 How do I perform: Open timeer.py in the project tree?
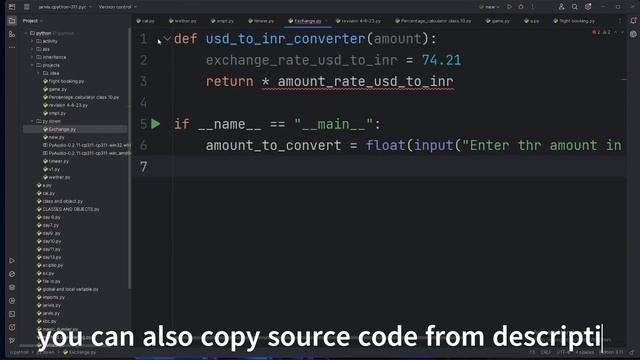click(x=56, y=161)
